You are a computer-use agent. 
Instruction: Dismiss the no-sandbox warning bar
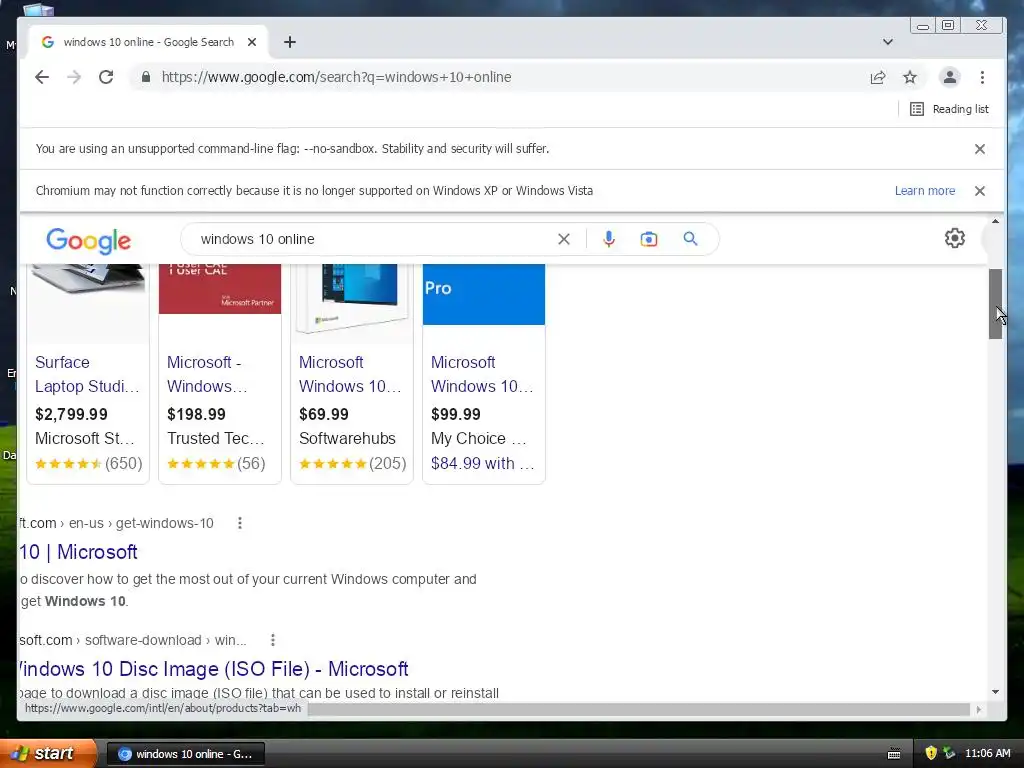pyautogui.click(x=980, y=149)
